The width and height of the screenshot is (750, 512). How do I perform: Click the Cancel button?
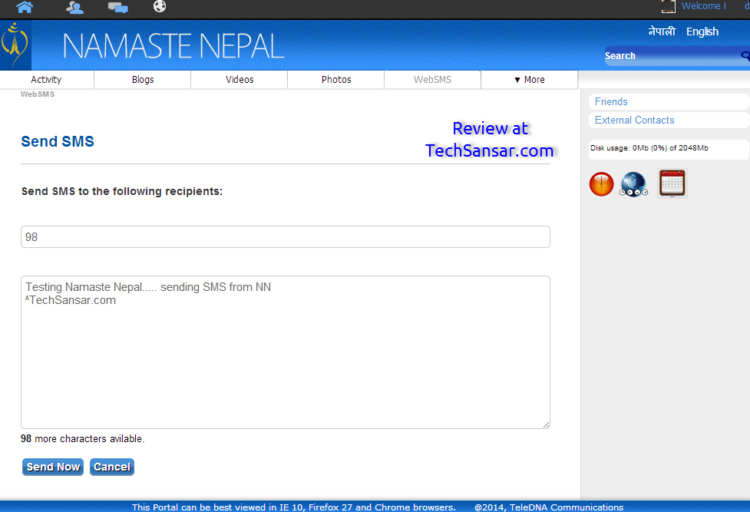[112, 467]
